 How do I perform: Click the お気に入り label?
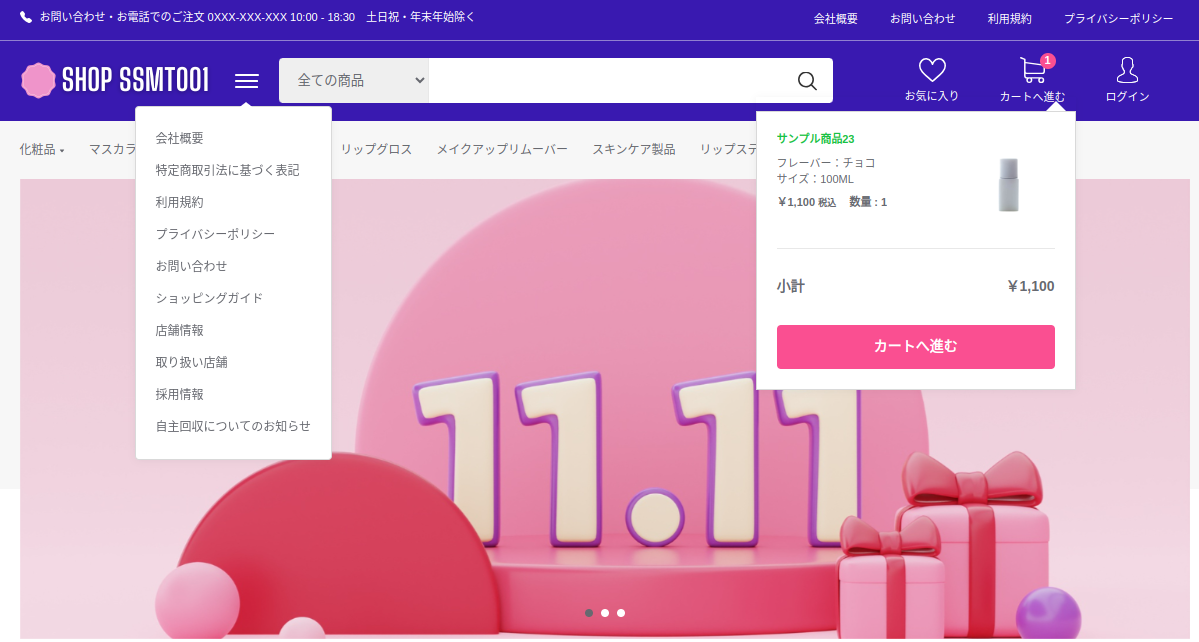click(931, 96)
